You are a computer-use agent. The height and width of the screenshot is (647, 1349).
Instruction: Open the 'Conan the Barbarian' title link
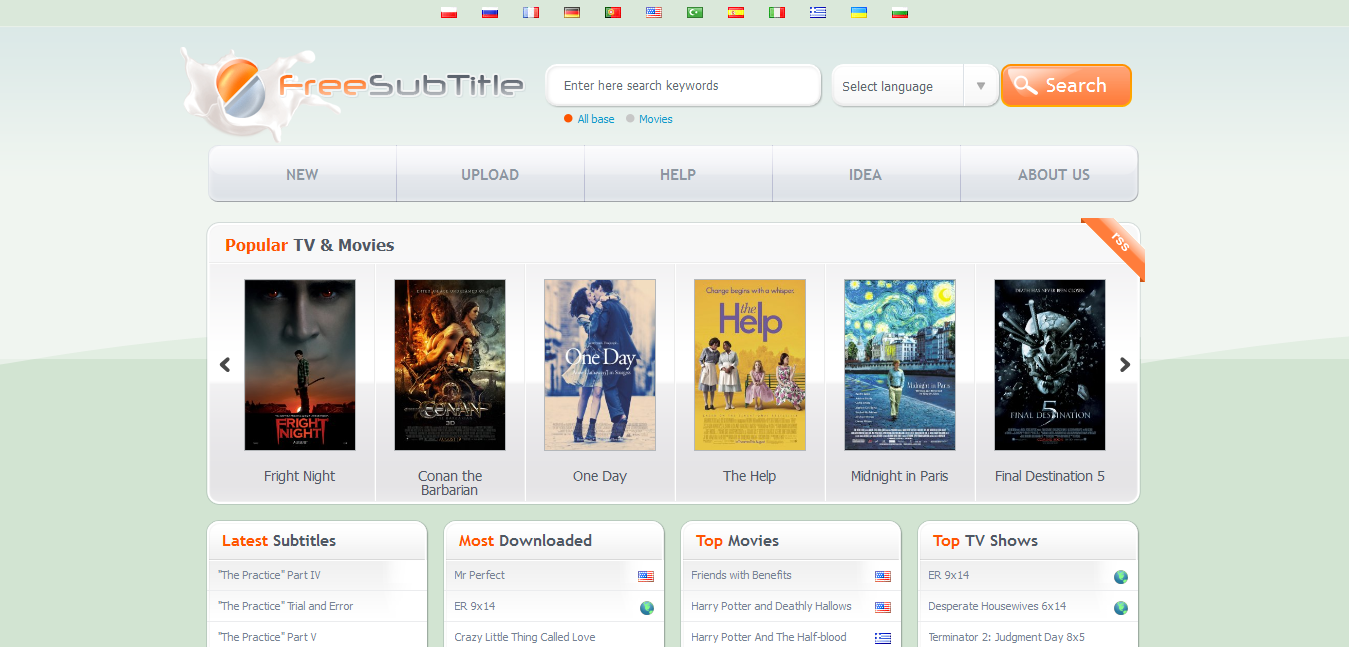click(x=450, y=483)
